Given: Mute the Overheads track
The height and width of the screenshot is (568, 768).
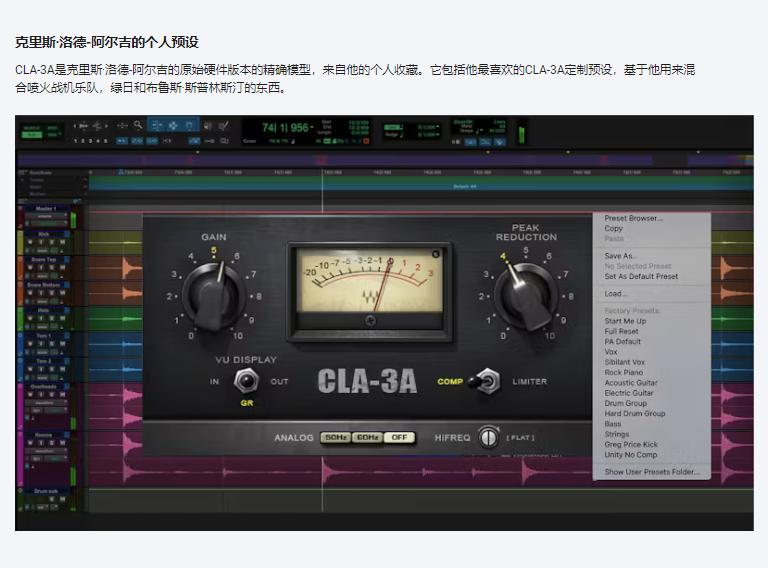Looking at the screenshot, I should click(62, 395).
